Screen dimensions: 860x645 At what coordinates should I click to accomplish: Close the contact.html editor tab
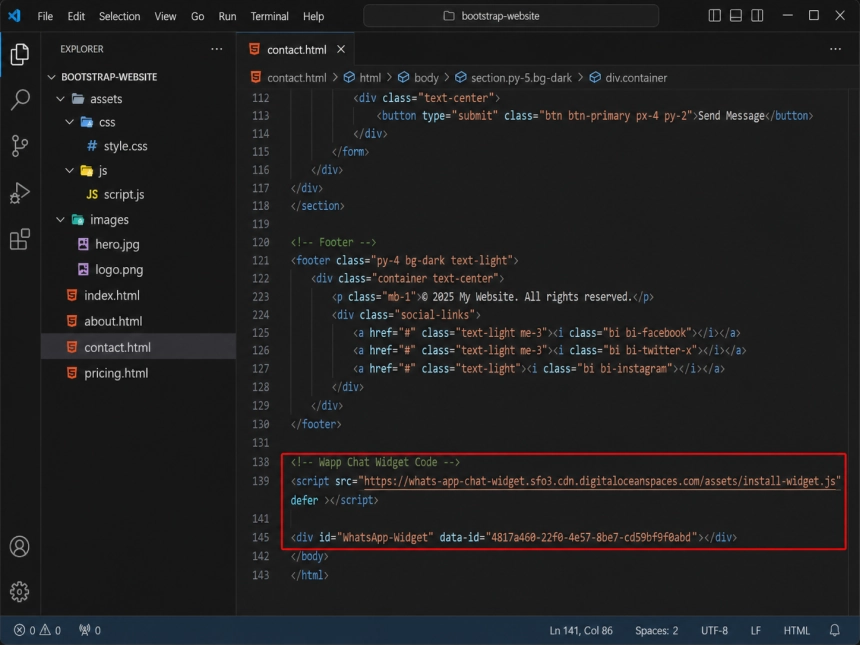pos(341,49)
